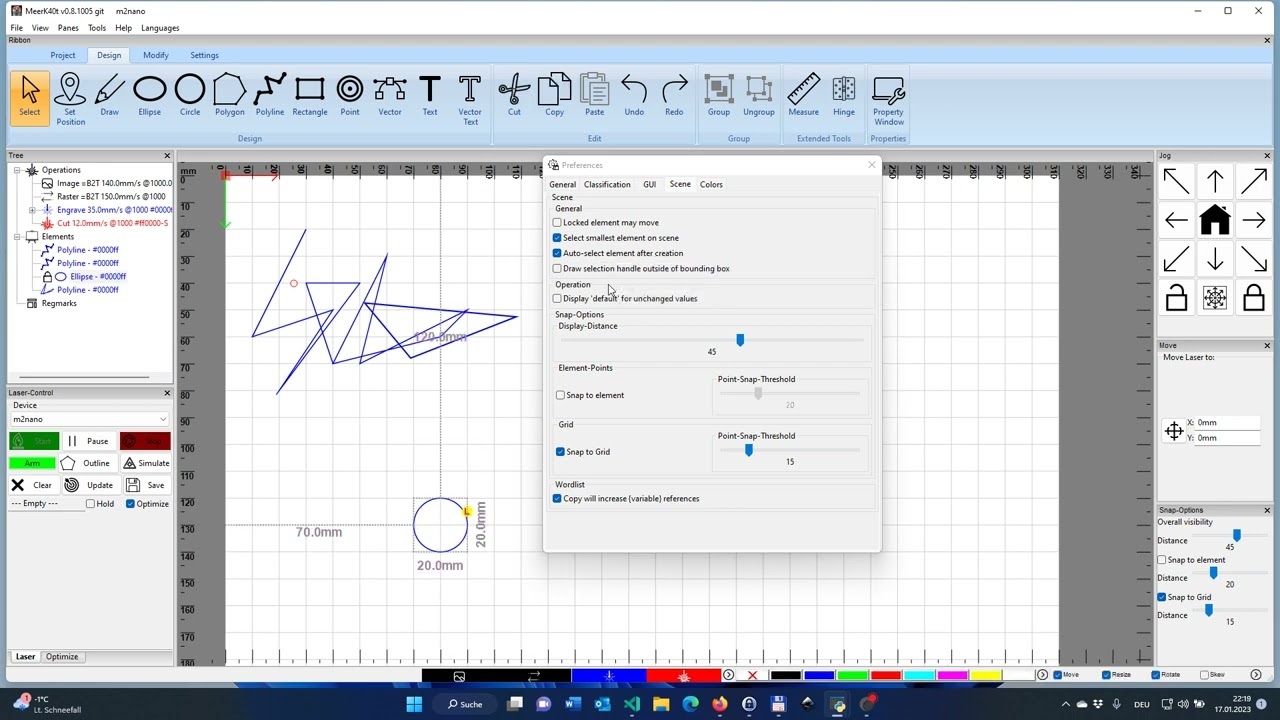Switch to the Modify ribbon tab

click(x=155, y=55)
